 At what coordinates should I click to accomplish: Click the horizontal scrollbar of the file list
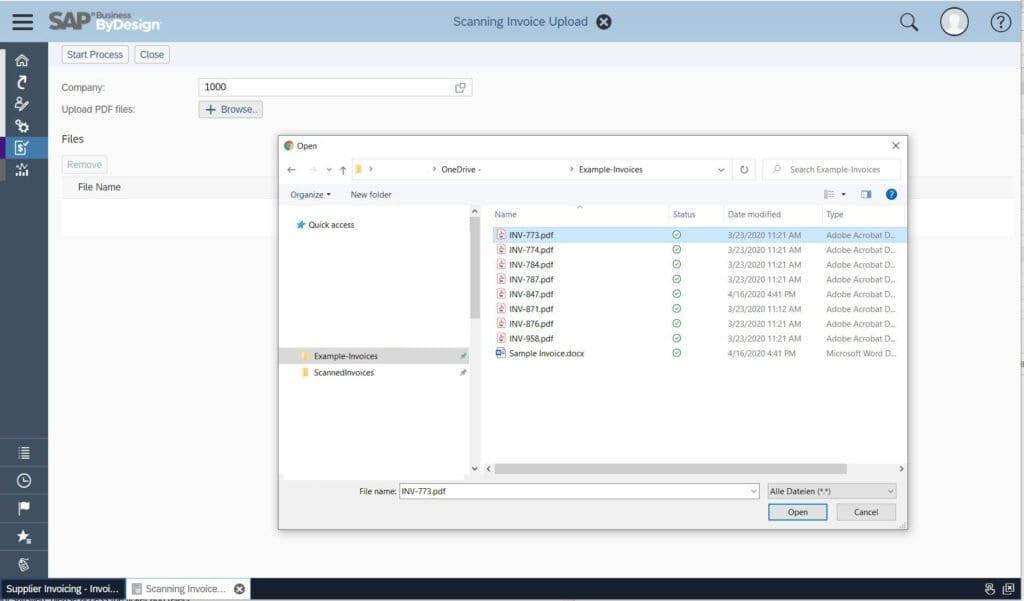coord(671,469)
